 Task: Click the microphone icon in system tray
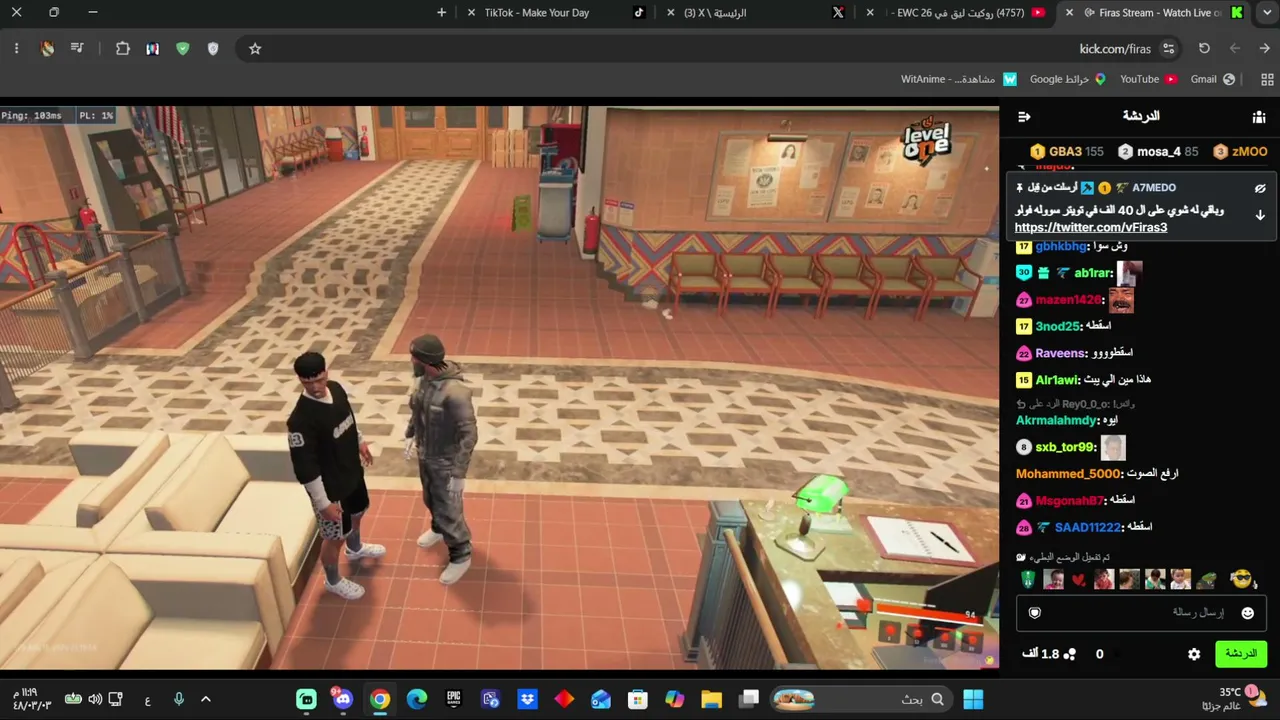pos(179,699)
